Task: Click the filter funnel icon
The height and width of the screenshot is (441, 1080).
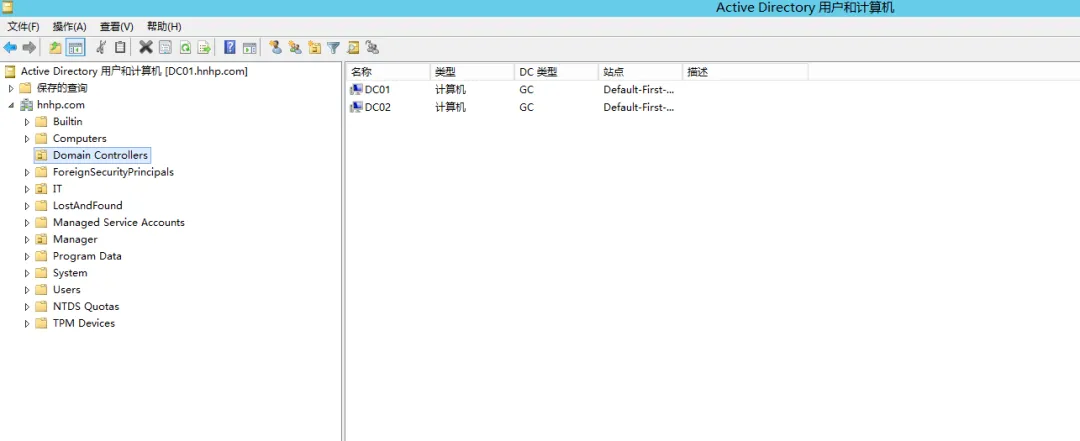Action: coord(333,48)
